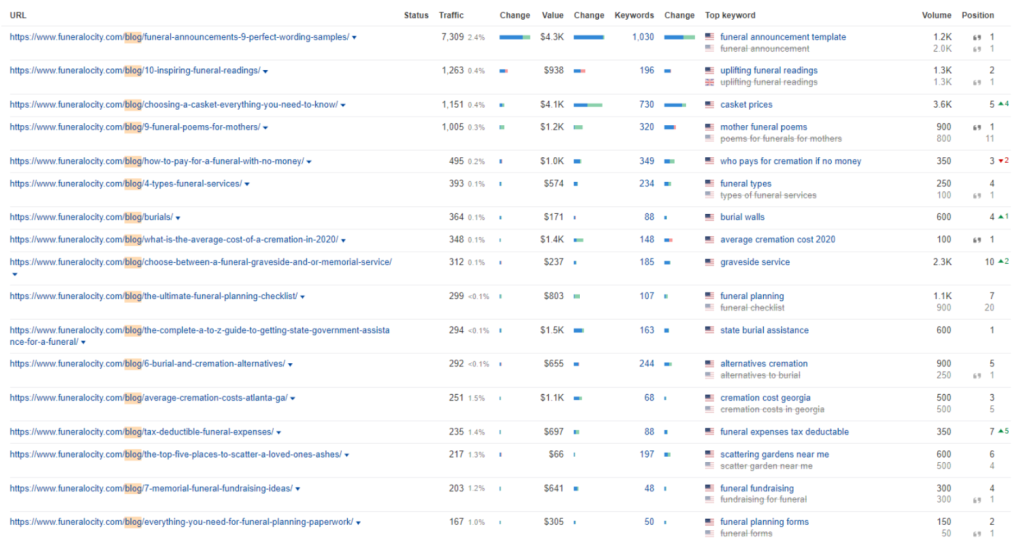
Task: Click the UK flag beside crossed-out 'uplifting funeral readings'
Action: coord(709,82)
